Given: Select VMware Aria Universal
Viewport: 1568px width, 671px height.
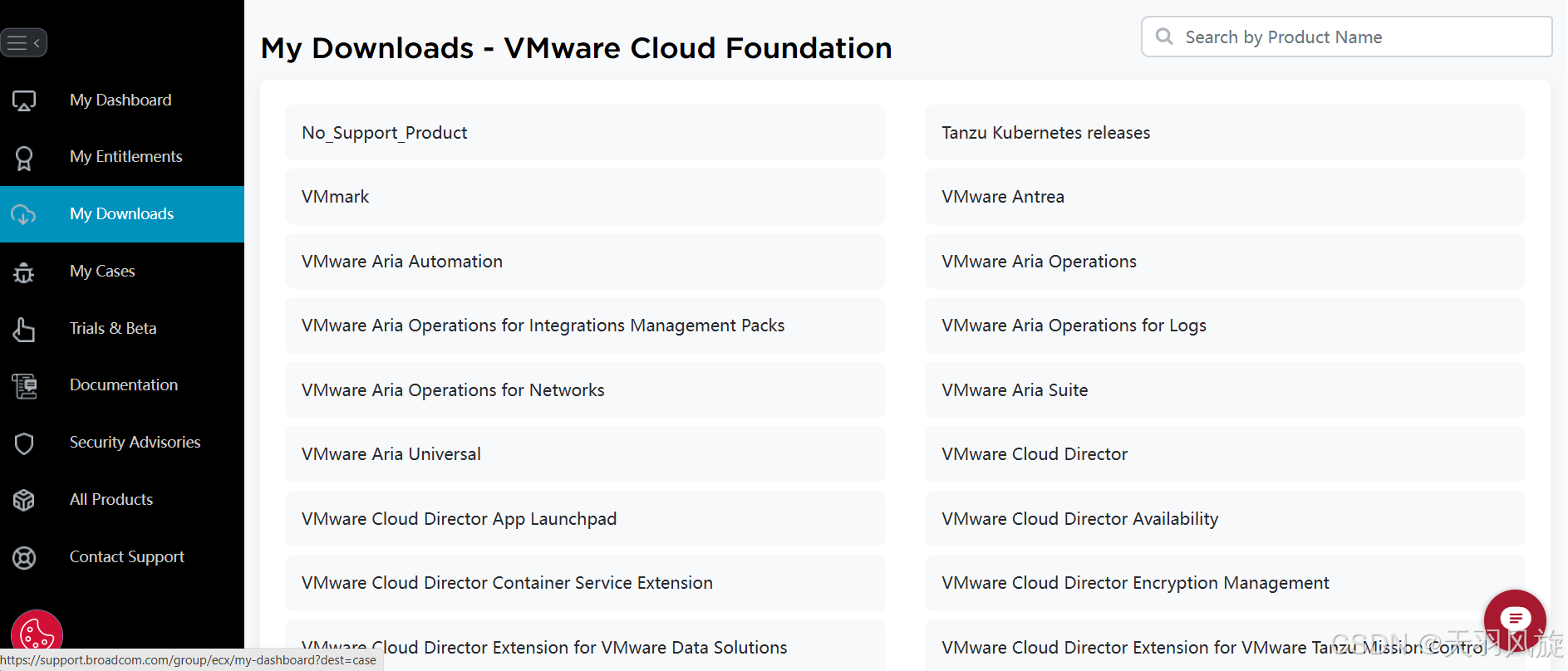Looking at the screenshot, I should click(x=585, y=454).
